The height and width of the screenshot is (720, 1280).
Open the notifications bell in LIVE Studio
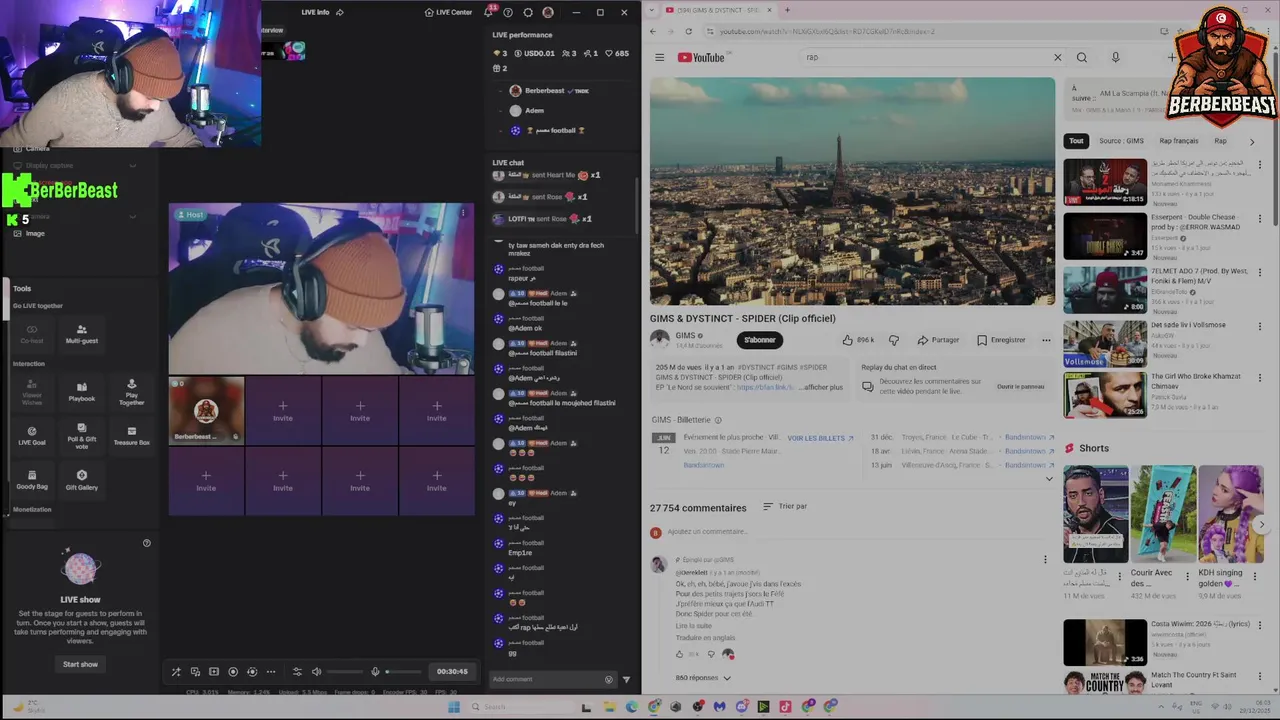(x=489, y=12)
